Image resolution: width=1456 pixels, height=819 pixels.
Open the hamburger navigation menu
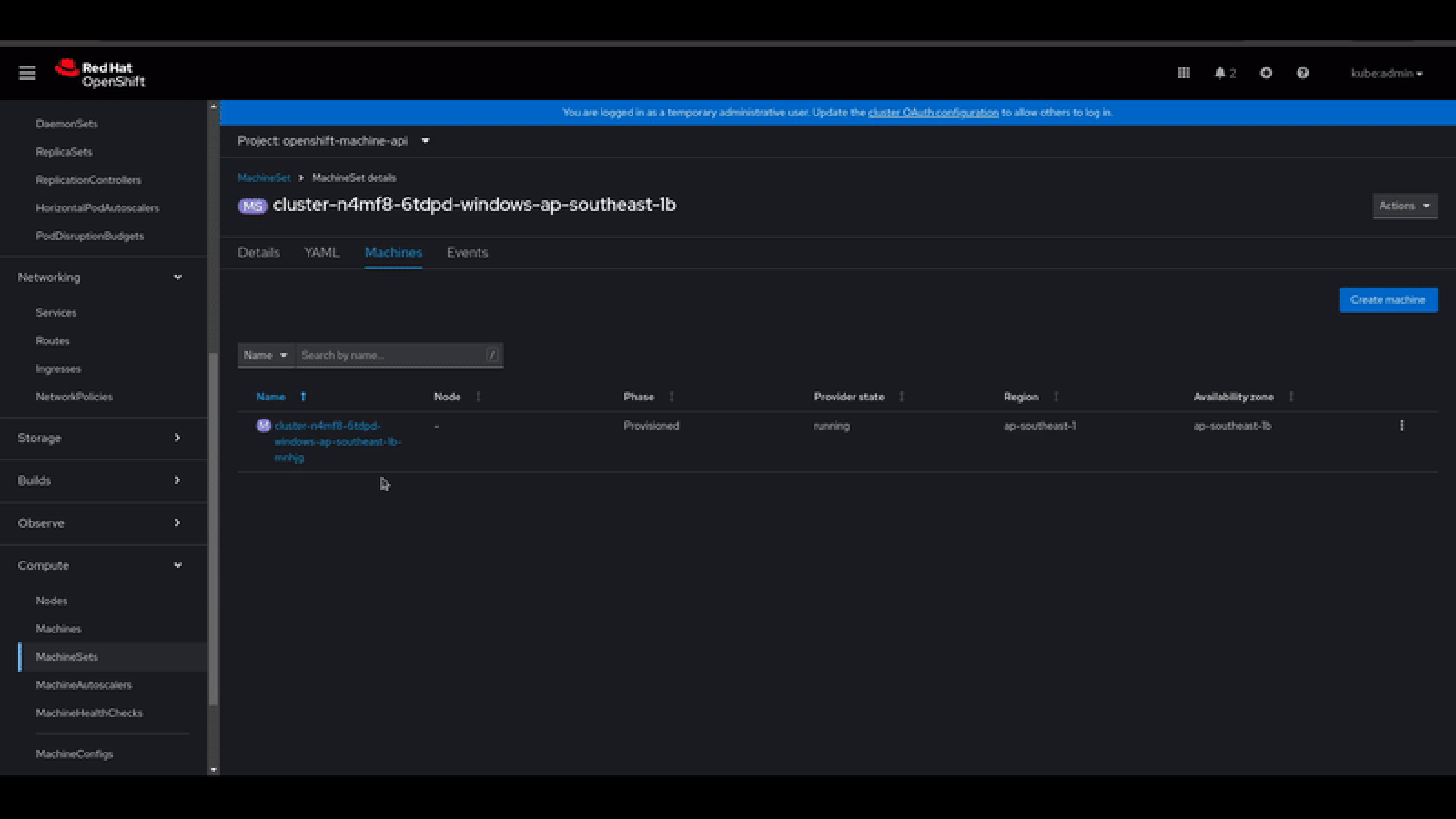pyautogui.click(x=27, y=73)
